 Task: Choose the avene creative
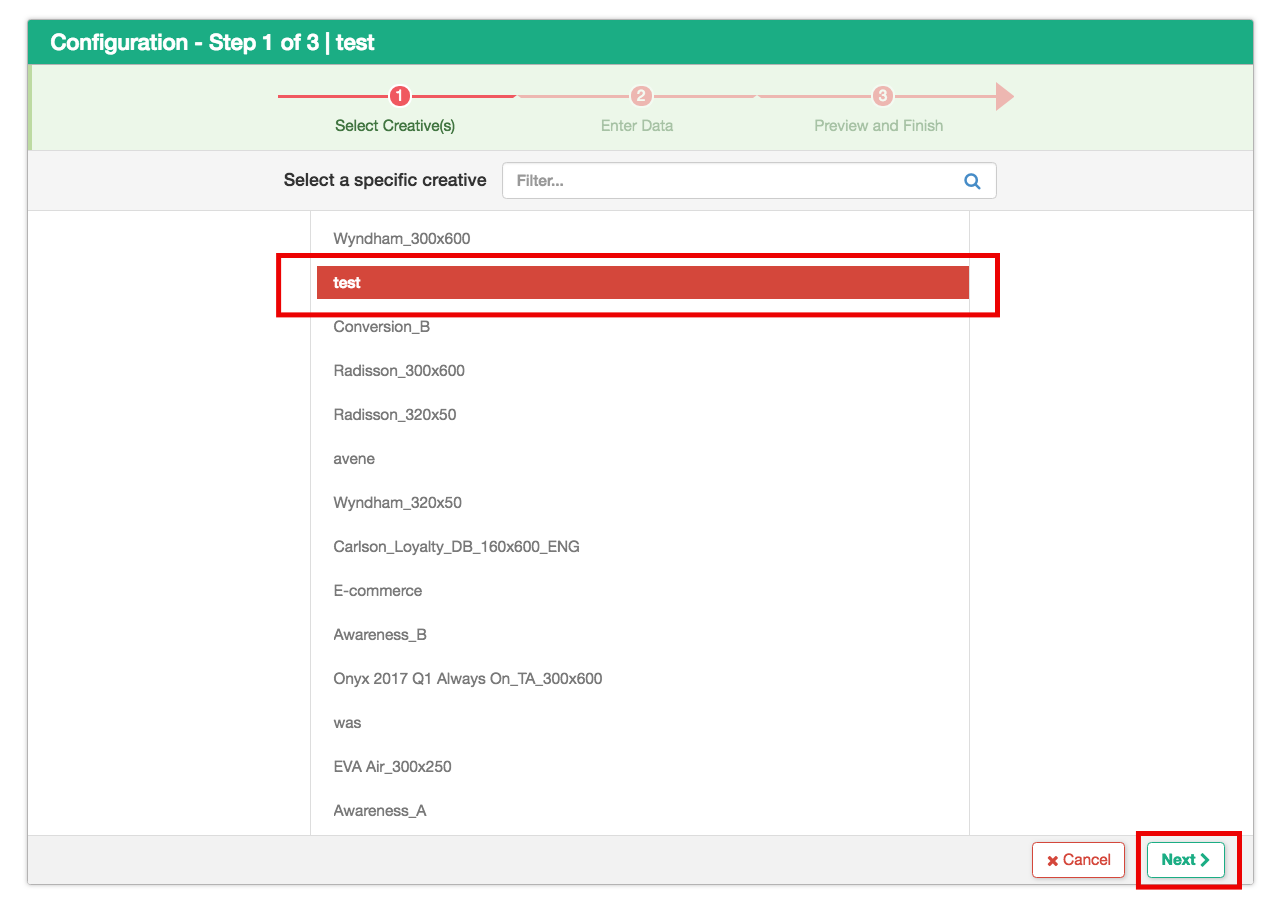354,459
